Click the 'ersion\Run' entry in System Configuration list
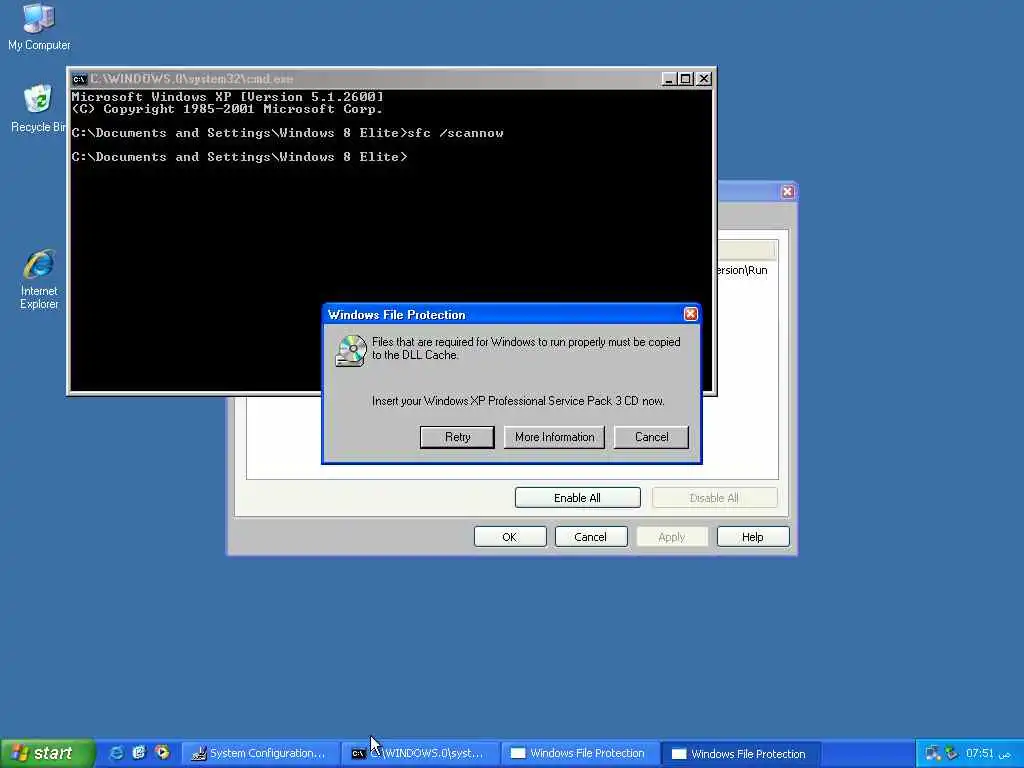1024x768 pixels. pos(743,270)
